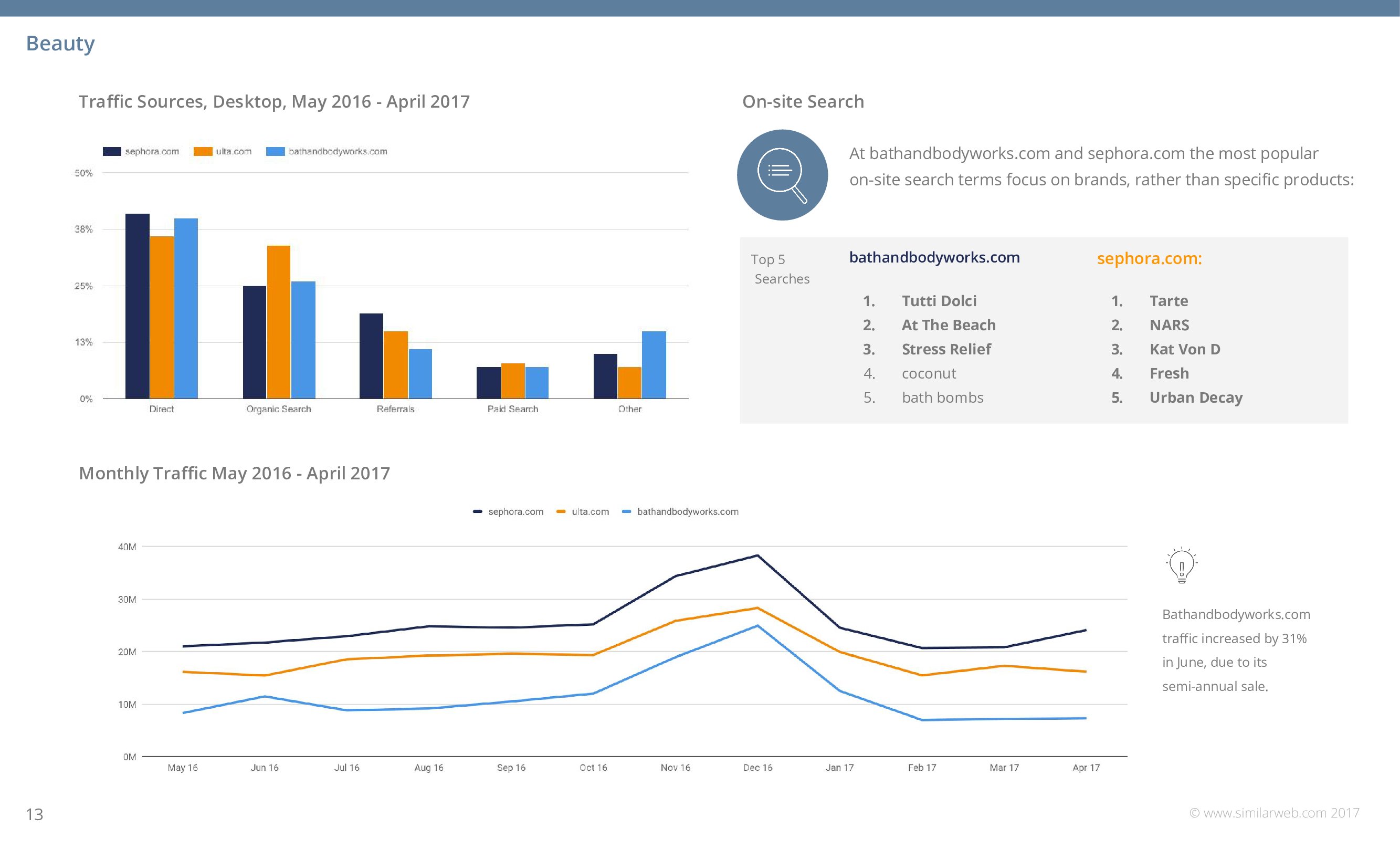The height and width of the screenshot is (849, 1400).
Task: Click the tall blue Other bar
Action: pyautogui.click(x=654, y=364)
